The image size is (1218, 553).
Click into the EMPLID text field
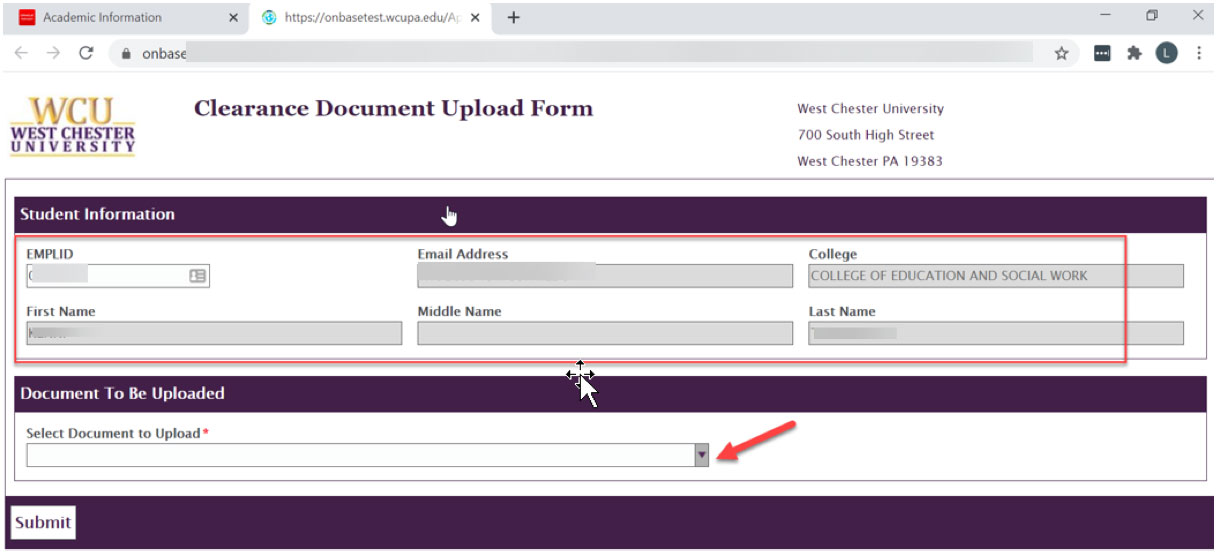click(x=105, y=276)
